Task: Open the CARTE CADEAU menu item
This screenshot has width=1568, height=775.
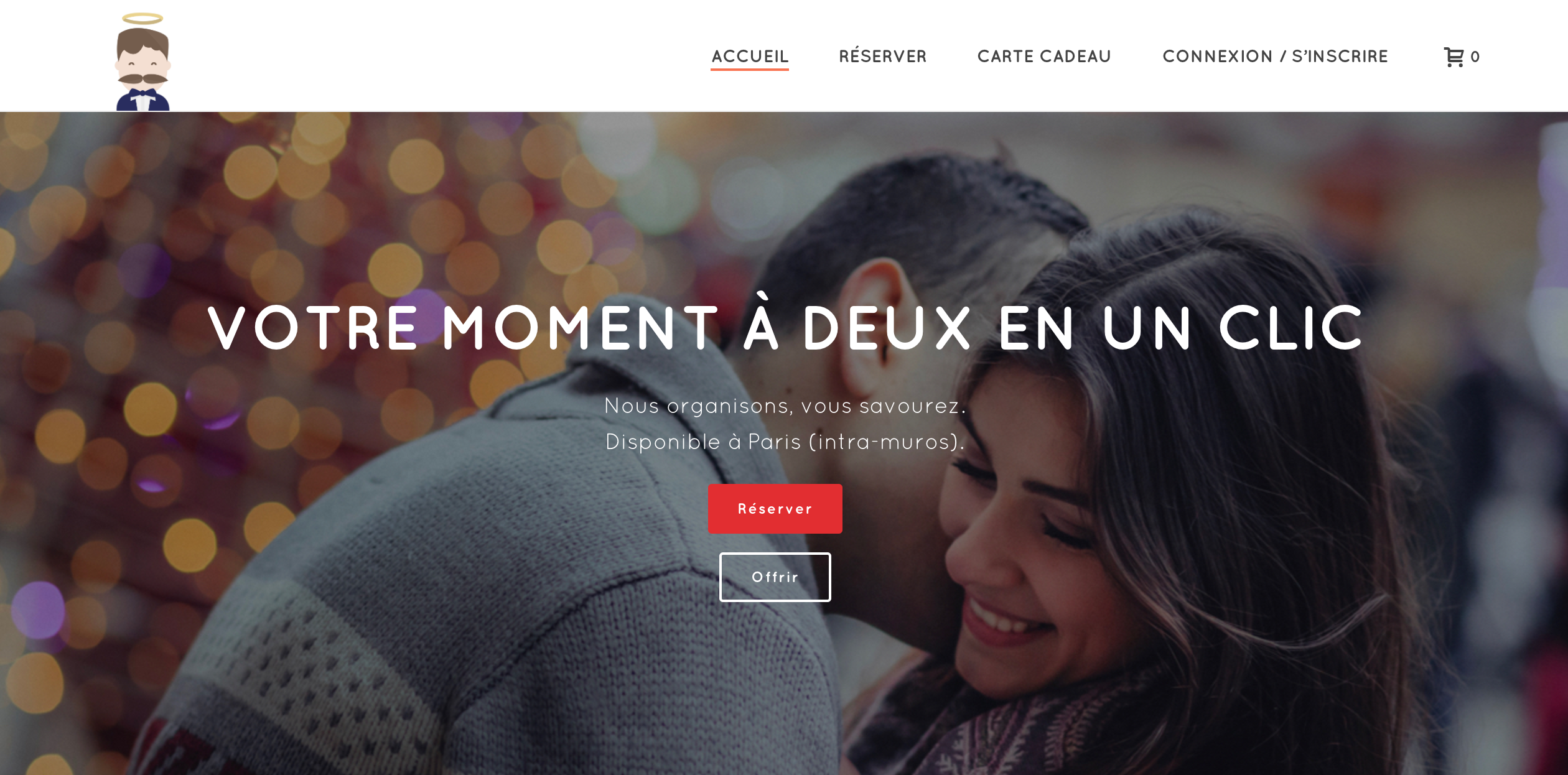Action: (x=1044, y=56)
